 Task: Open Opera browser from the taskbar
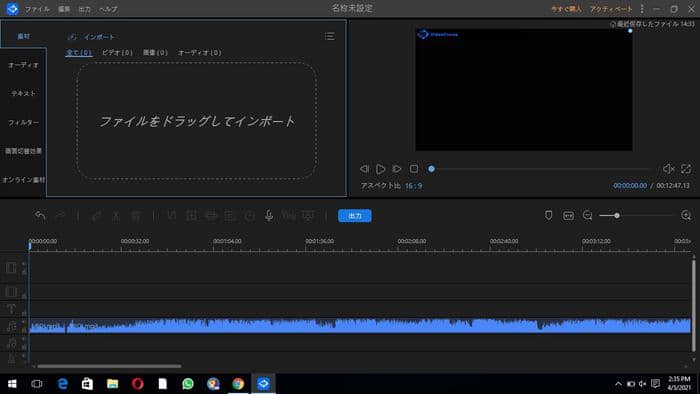[x=138, y=383]
